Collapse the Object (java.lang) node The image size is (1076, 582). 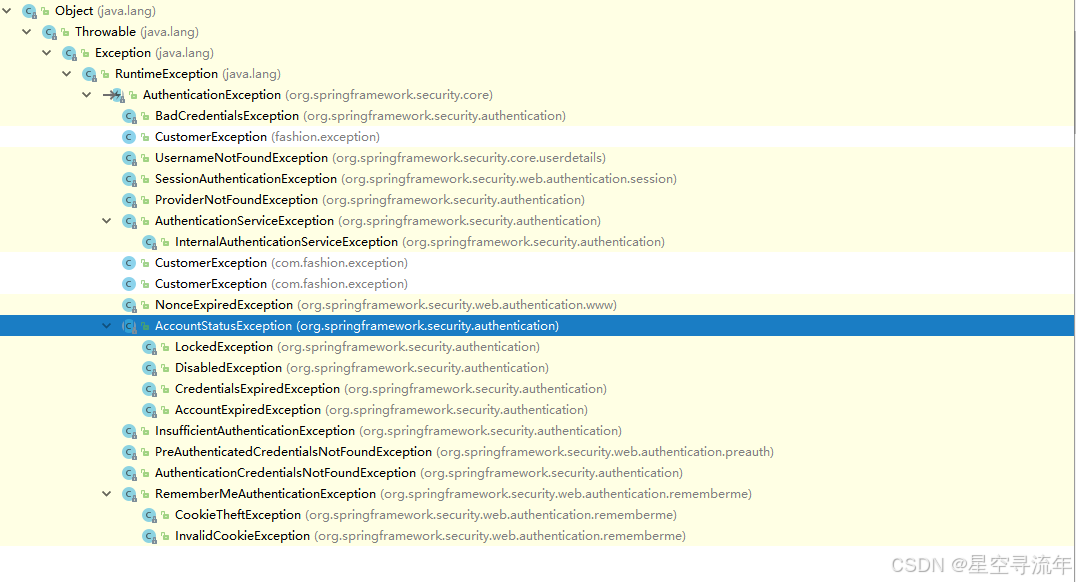click(x=7, y=11)
